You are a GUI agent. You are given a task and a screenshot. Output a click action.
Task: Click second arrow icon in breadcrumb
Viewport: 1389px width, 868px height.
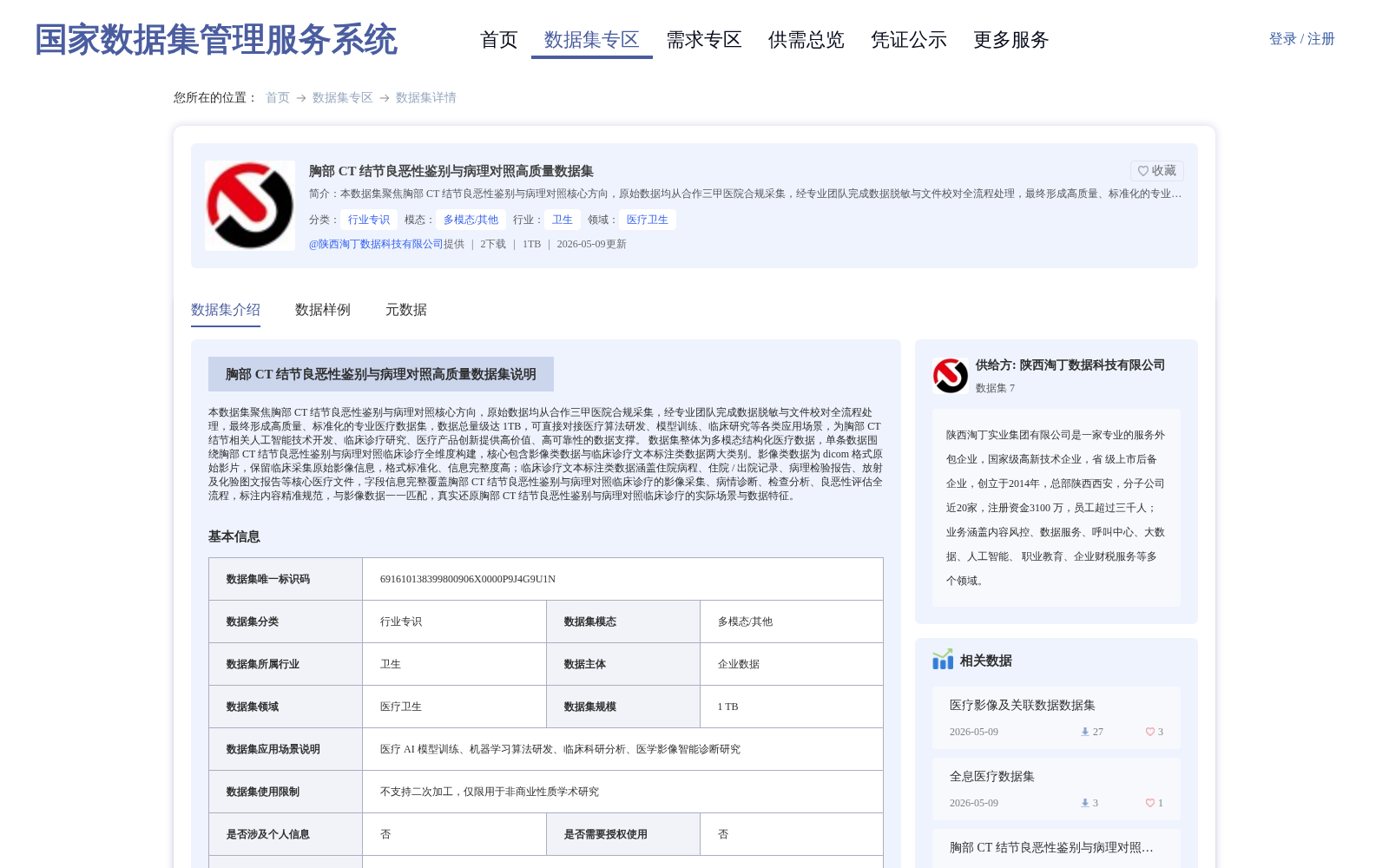385,98
